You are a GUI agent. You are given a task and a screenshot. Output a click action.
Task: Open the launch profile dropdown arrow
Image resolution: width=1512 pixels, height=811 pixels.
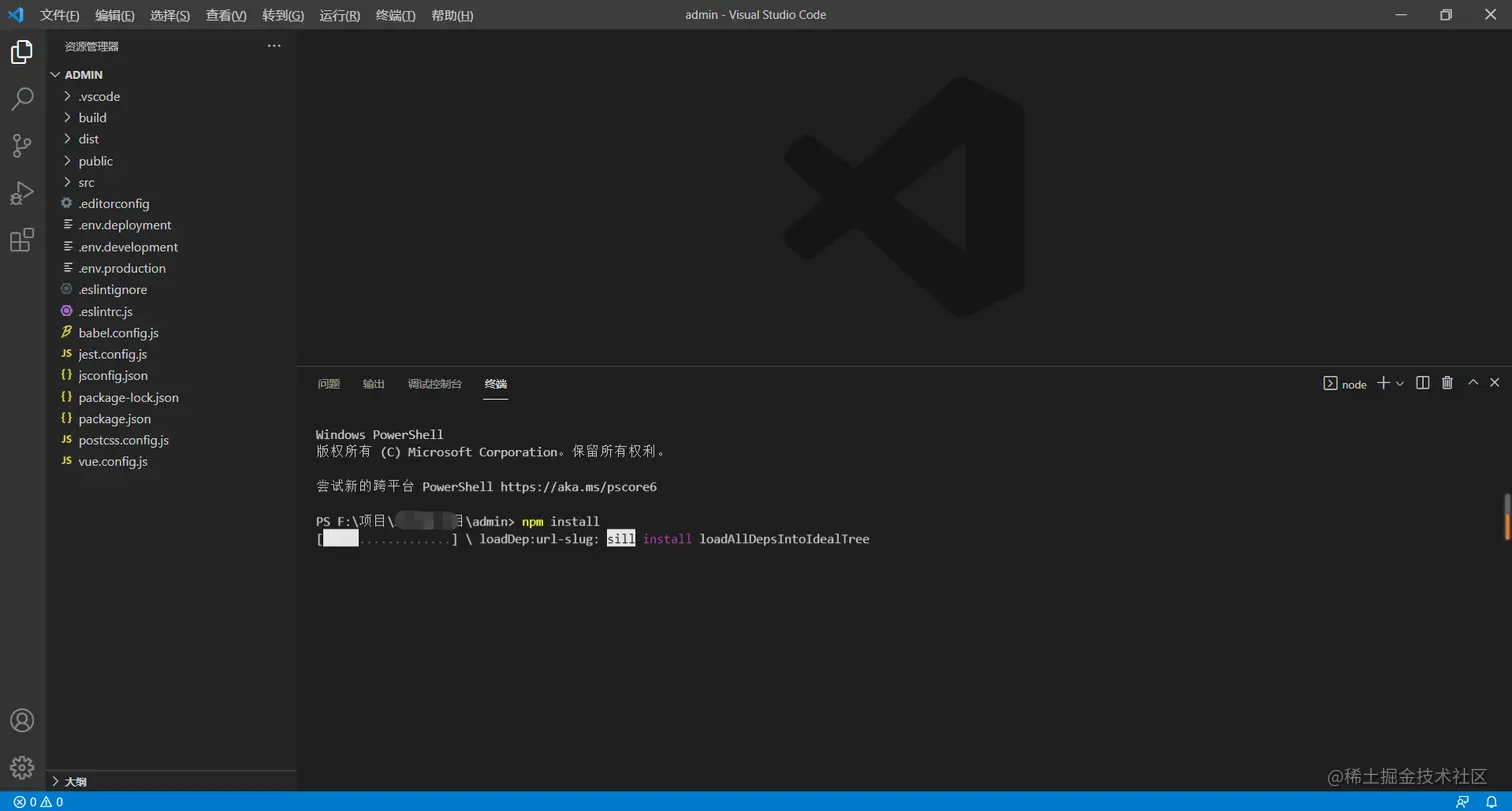1400,383
